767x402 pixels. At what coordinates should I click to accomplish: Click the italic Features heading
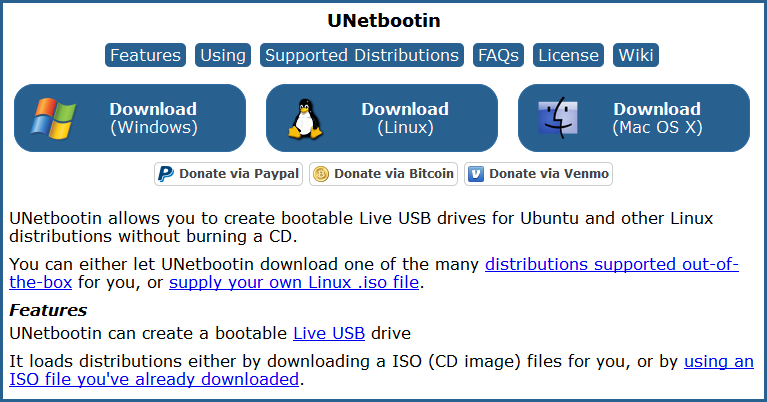tap(48, 311)
